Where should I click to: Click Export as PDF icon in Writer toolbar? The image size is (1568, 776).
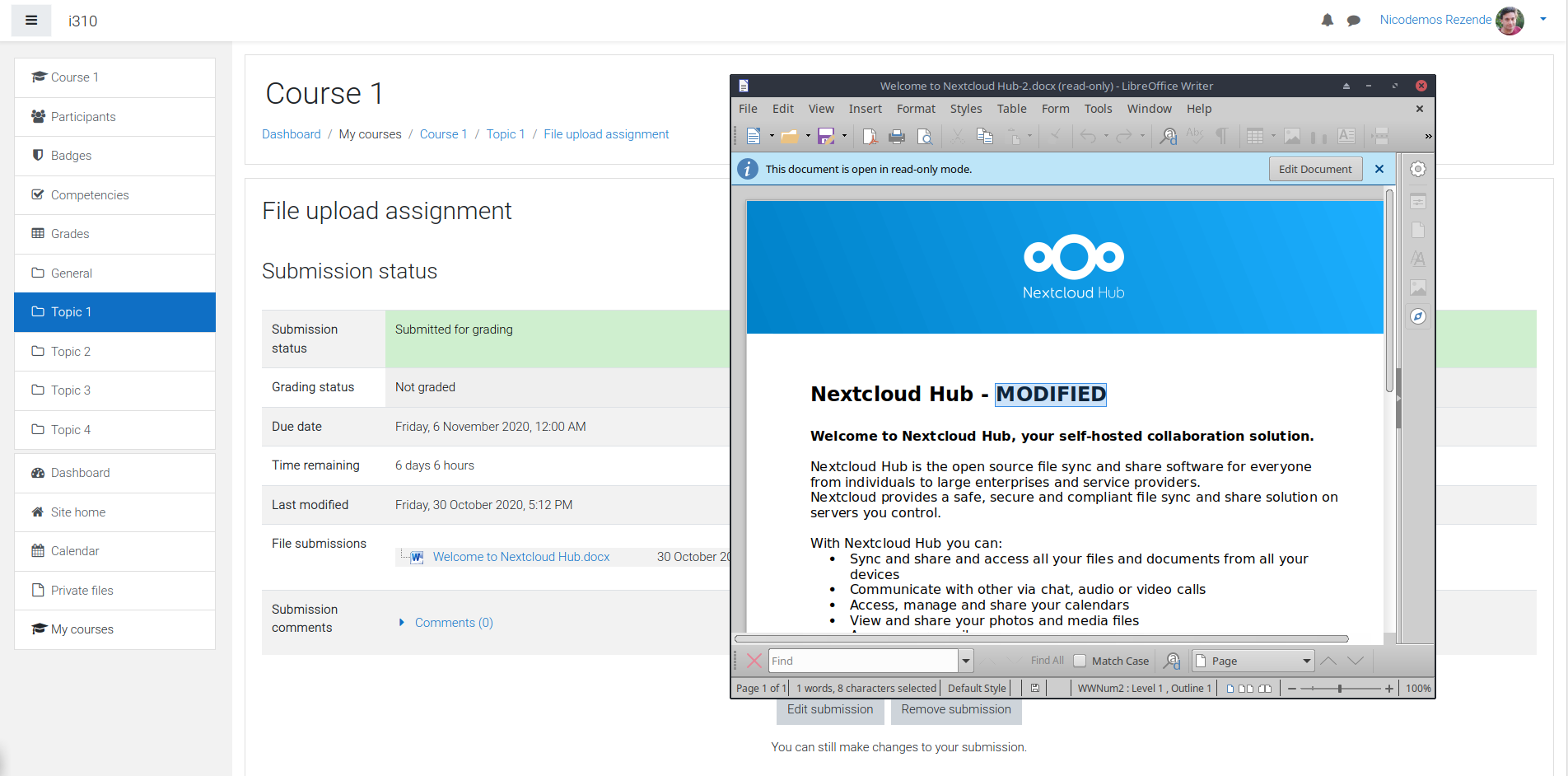tap(870, 136)
